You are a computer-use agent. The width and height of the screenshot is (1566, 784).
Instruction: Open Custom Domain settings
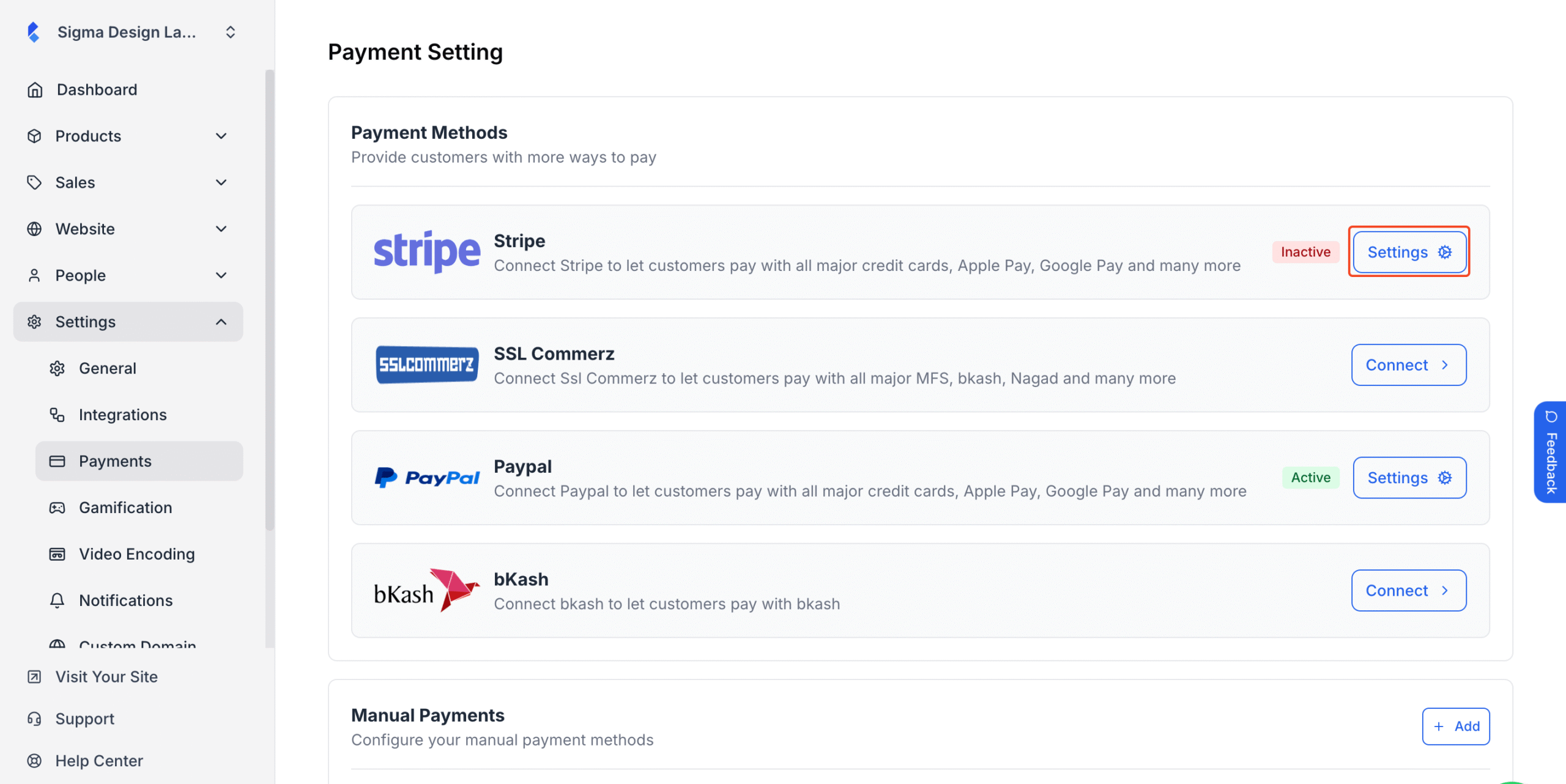click(137, 645)
